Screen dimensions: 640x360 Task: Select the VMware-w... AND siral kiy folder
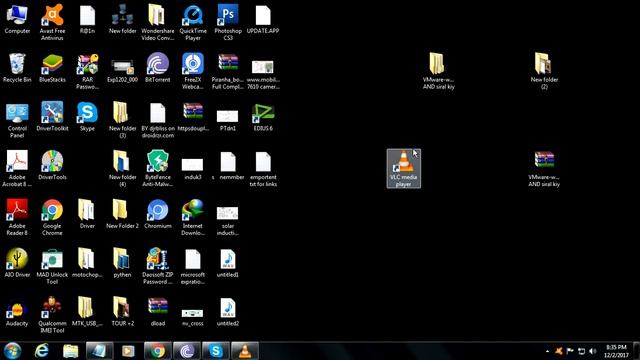[x=438, y=71]
